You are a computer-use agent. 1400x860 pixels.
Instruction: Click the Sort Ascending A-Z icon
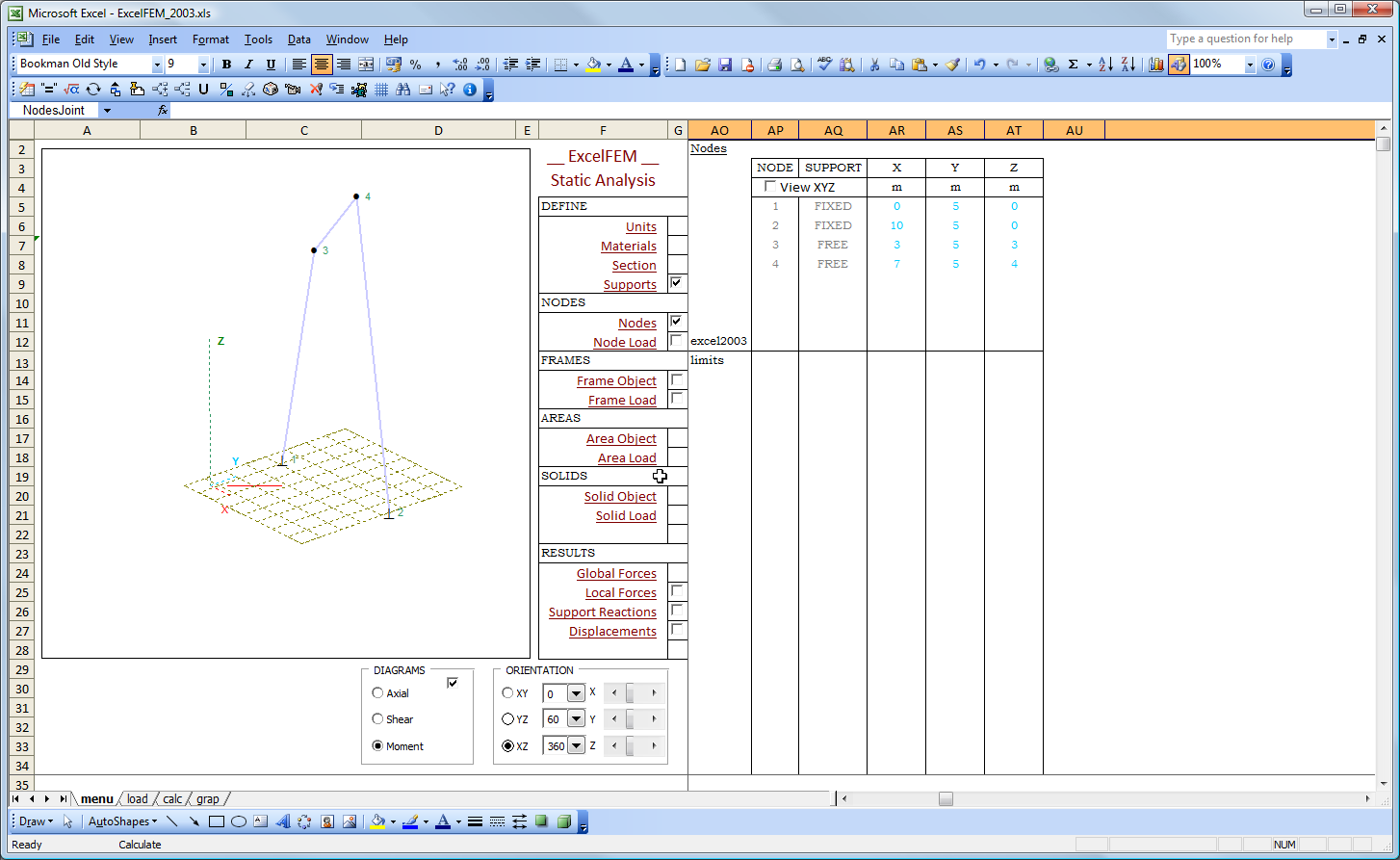coord(1105,65)
